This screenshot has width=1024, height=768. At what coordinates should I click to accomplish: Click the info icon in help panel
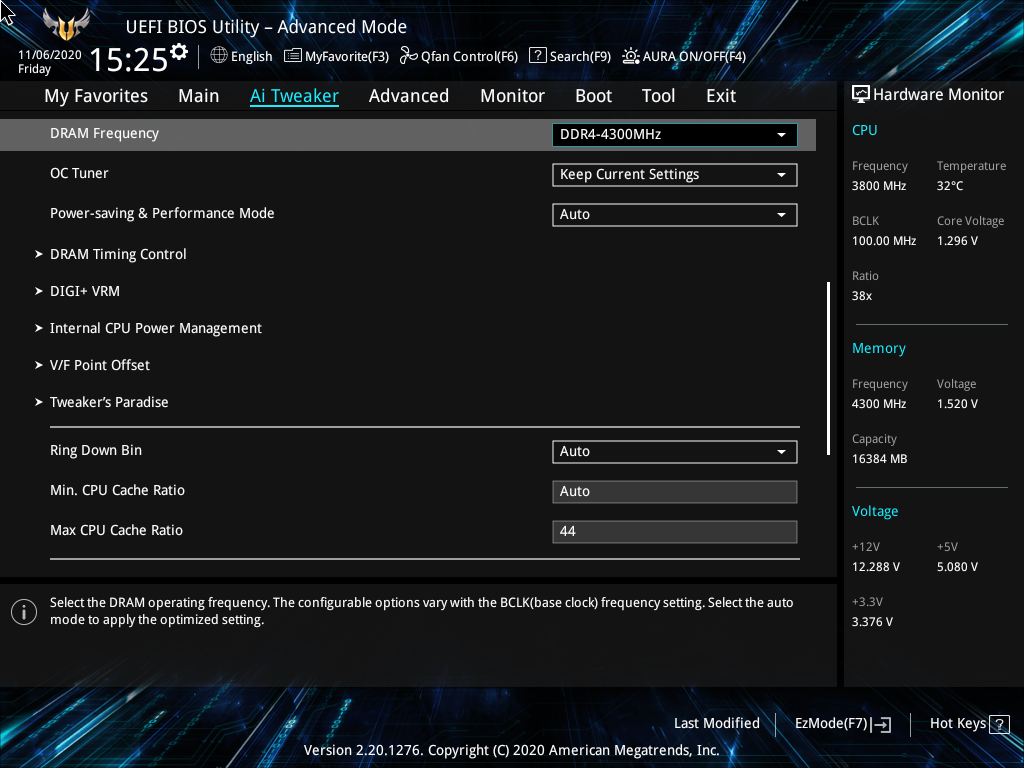(24, 612)
